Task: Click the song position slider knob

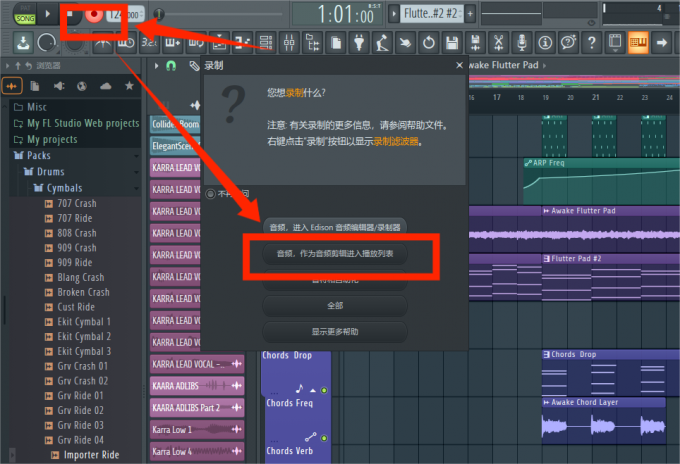Action: point(159,14)
